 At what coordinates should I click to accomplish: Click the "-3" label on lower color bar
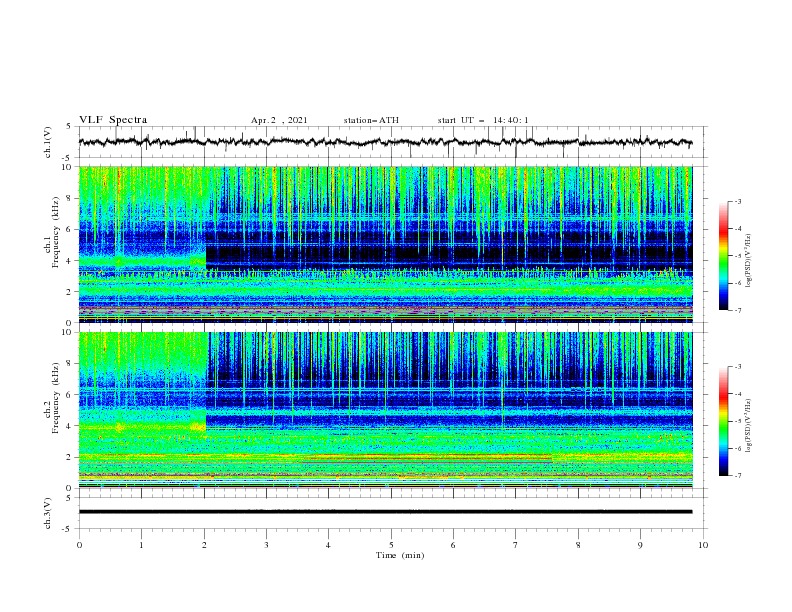[x=738, y=367]
